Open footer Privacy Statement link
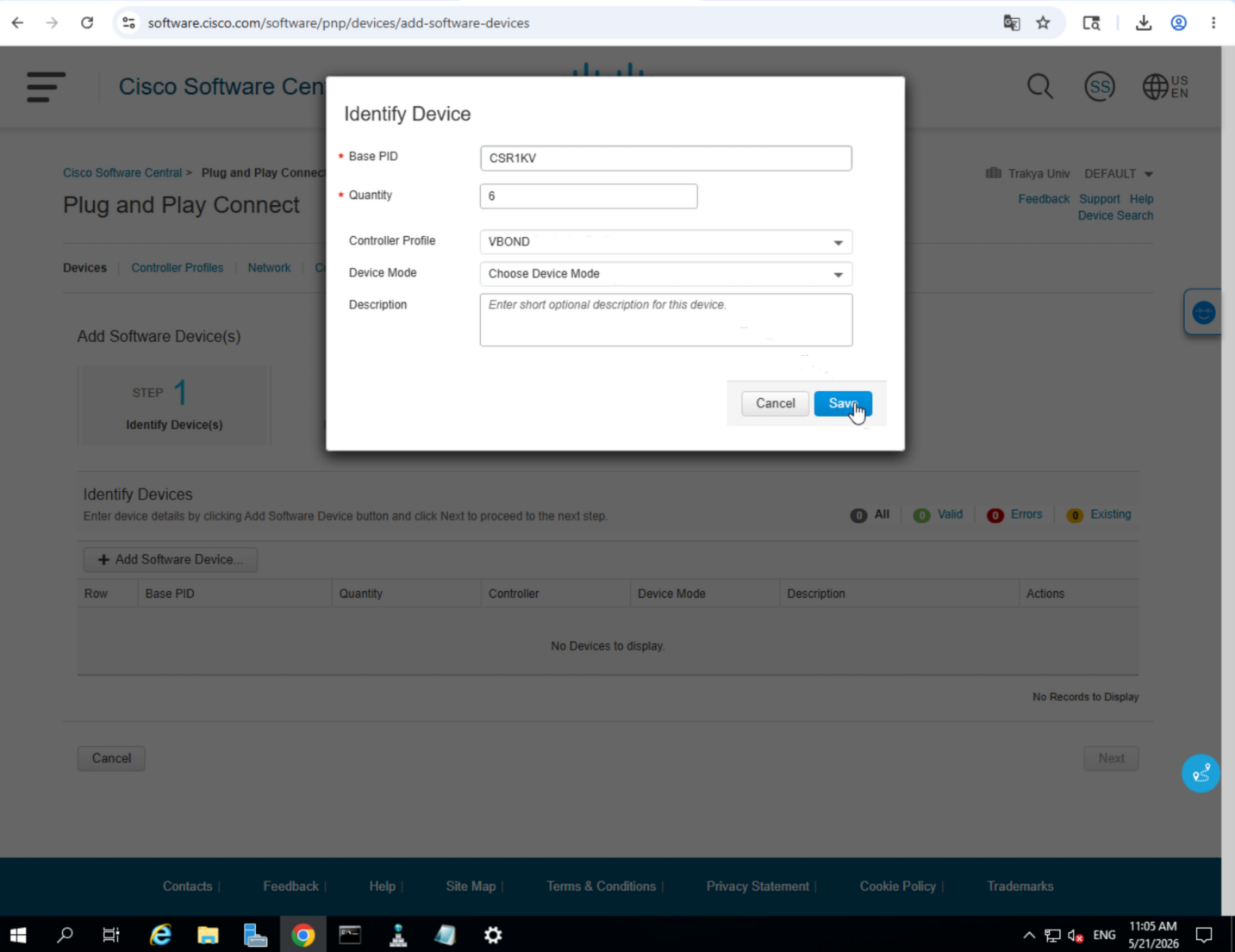This screenshot has height=952, width=1235. coord(758,887)
